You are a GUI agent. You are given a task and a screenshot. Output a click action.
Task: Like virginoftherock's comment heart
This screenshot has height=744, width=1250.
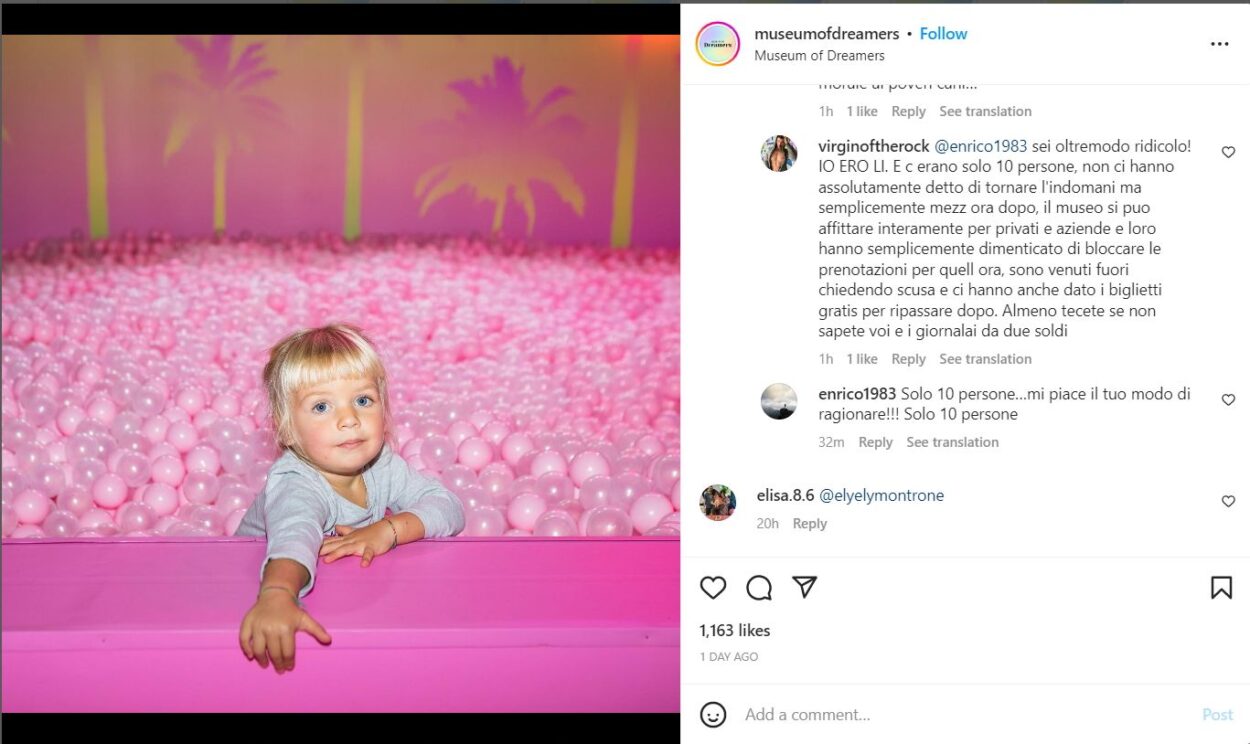(x=1228, y=152)
